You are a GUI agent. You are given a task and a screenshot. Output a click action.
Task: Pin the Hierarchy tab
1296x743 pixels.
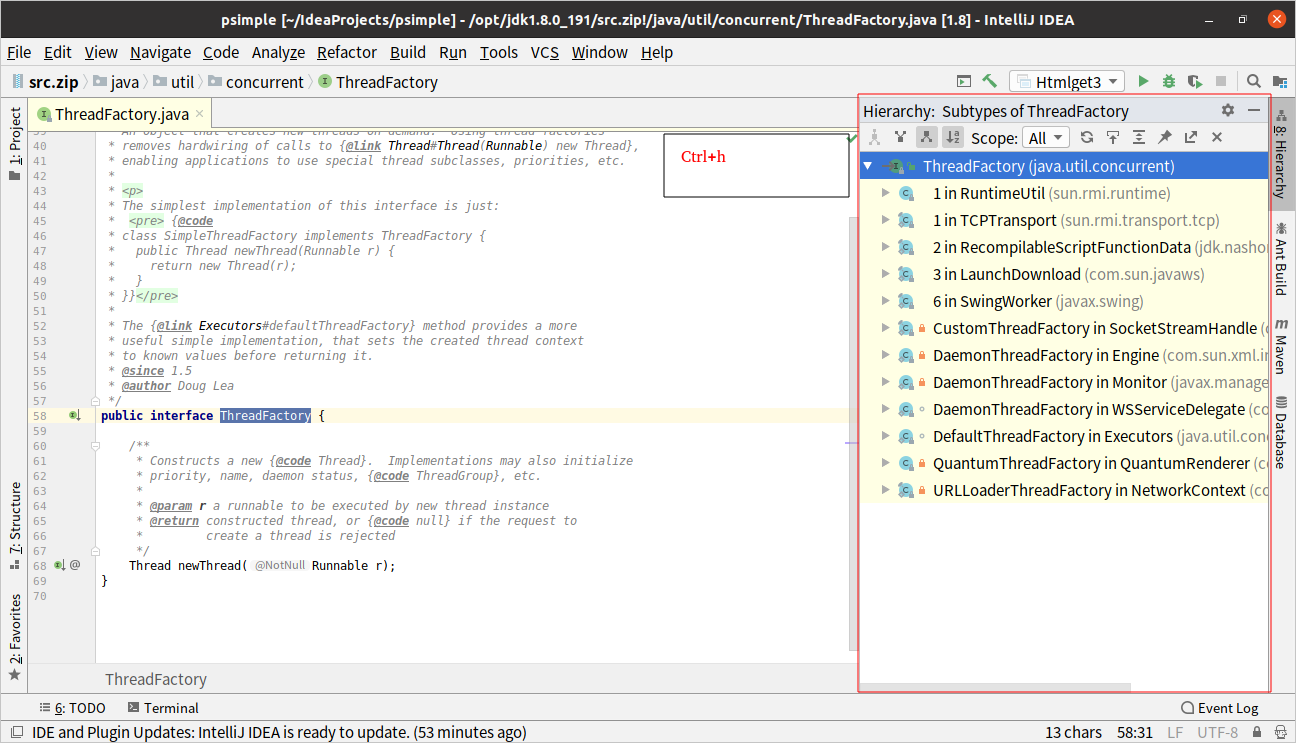click(1165, 138)
